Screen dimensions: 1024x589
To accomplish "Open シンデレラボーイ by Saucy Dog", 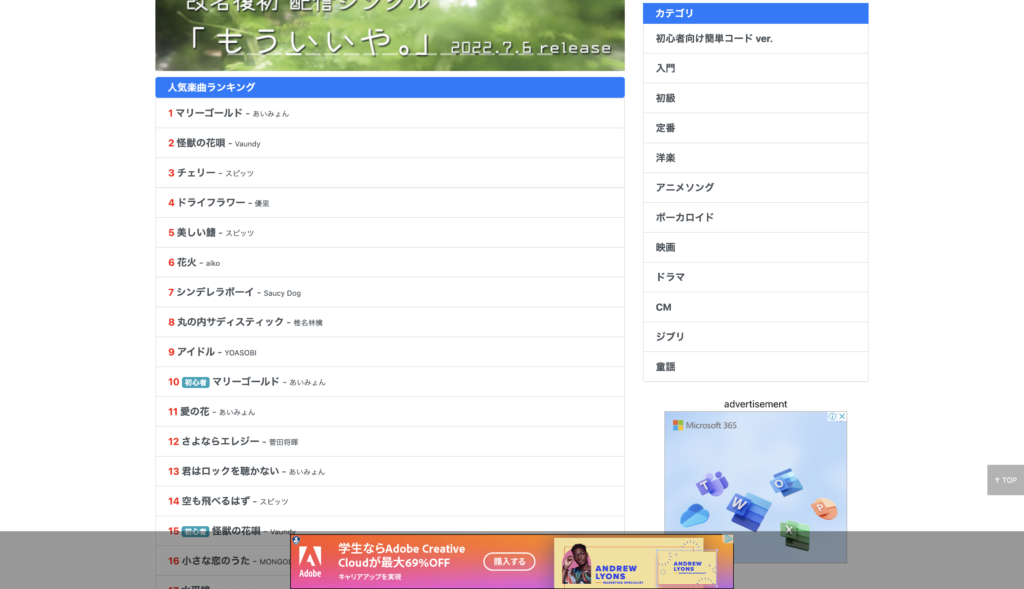I will (215, 292).
